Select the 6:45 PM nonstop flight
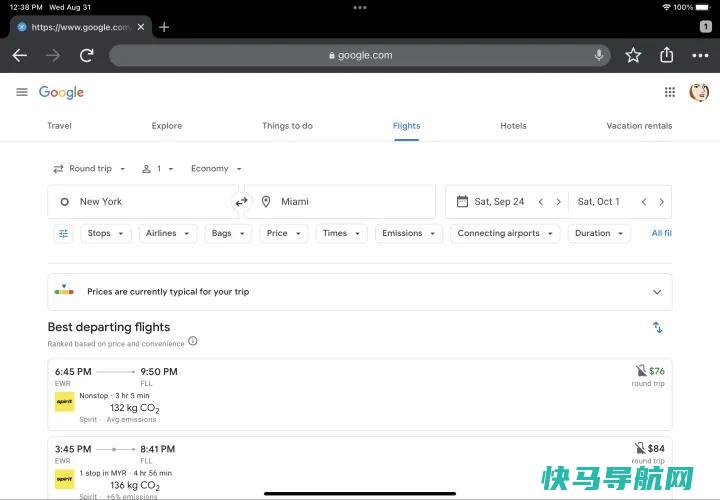 pyautogui.click(x=360, y=395)
